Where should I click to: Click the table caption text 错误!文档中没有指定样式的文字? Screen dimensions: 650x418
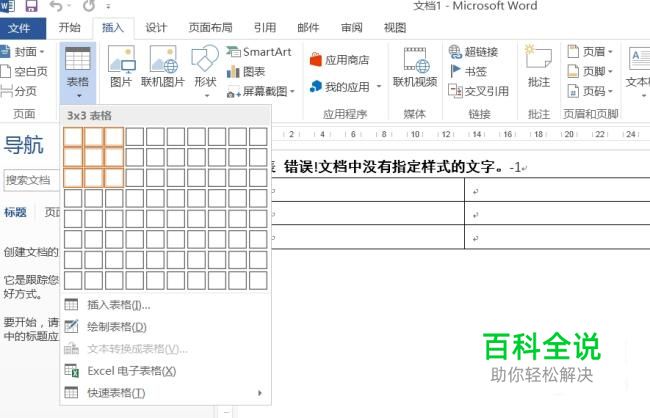click(394, 167)
